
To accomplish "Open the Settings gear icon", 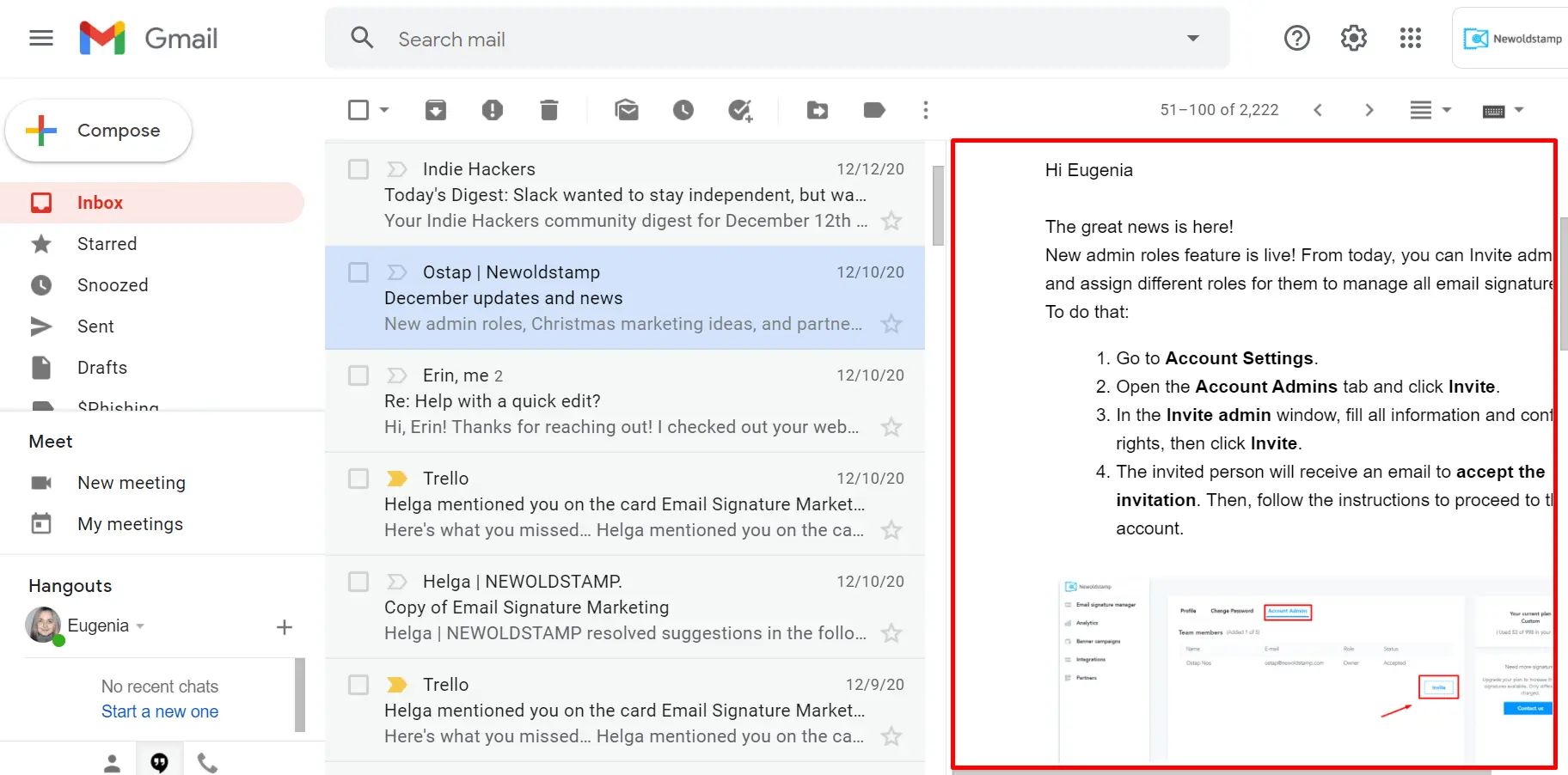I will tap(1353, 38).
